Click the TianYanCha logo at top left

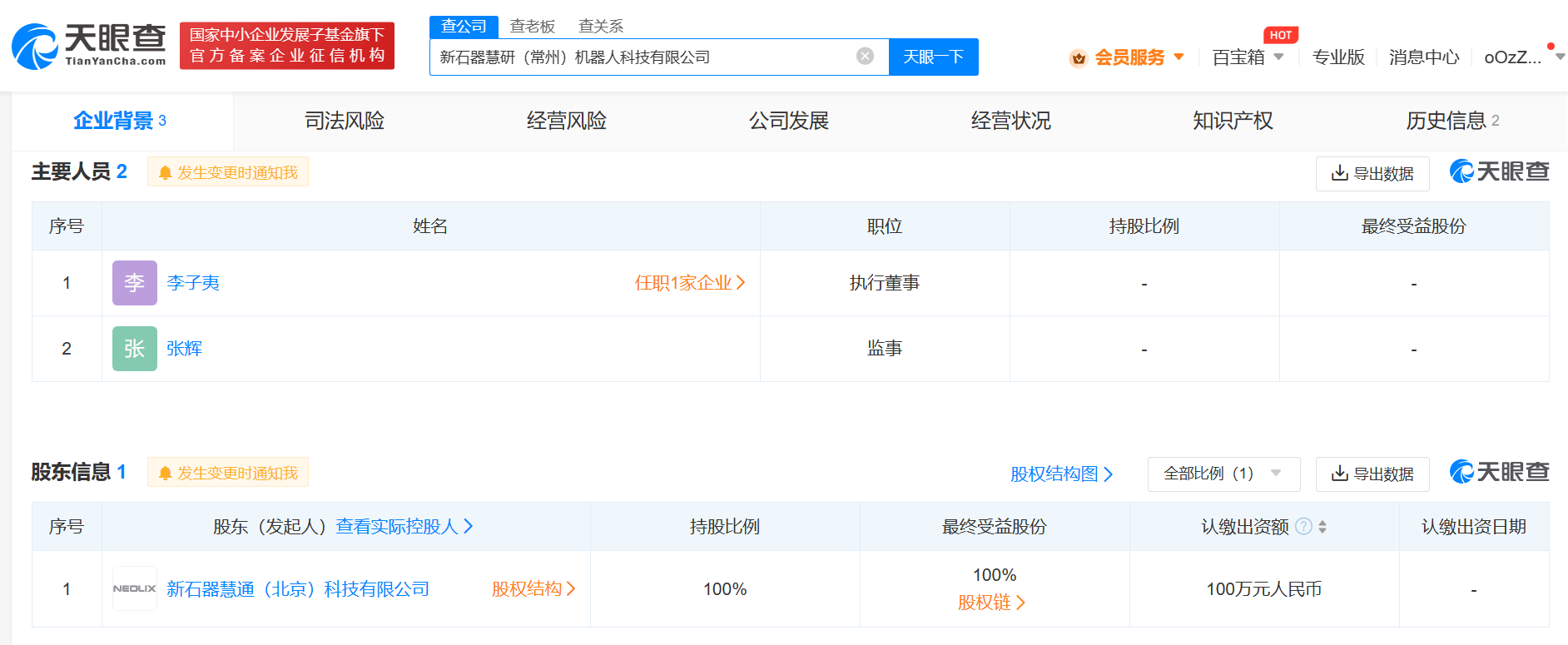tap(89, 45)
